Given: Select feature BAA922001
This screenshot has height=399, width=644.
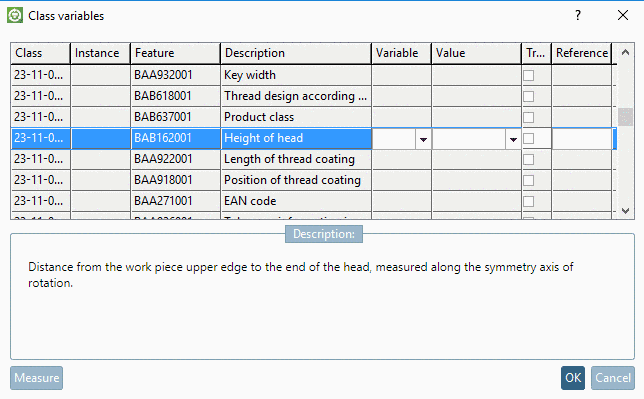Looking at the screenshot, I should [x=175, y=159].
